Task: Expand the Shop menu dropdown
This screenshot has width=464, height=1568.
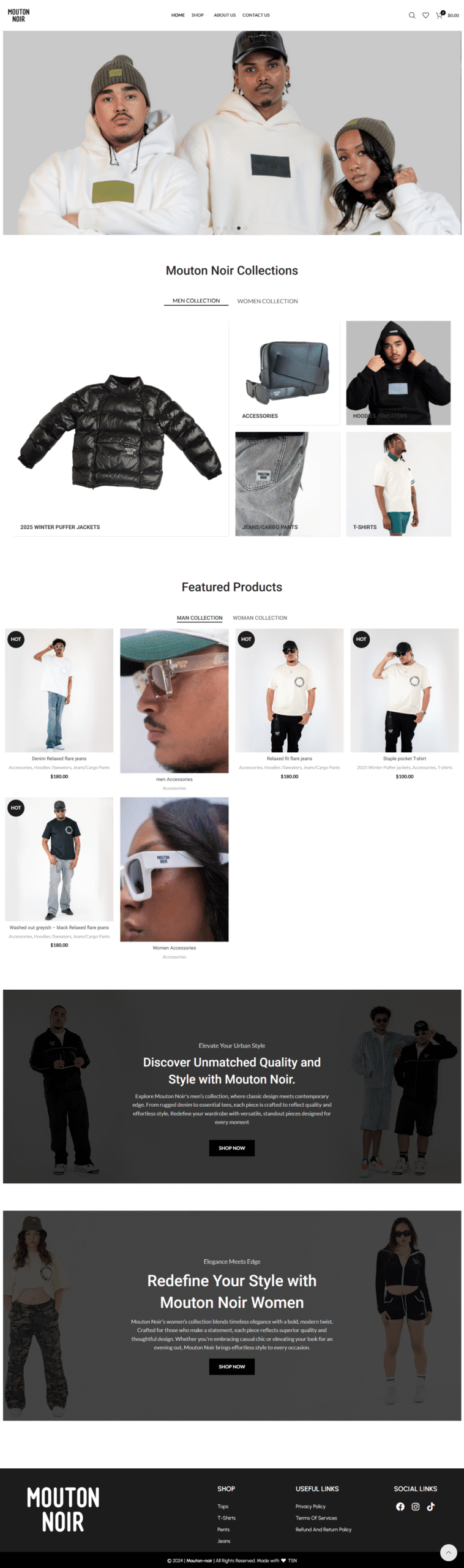Action: pos(198,15)
